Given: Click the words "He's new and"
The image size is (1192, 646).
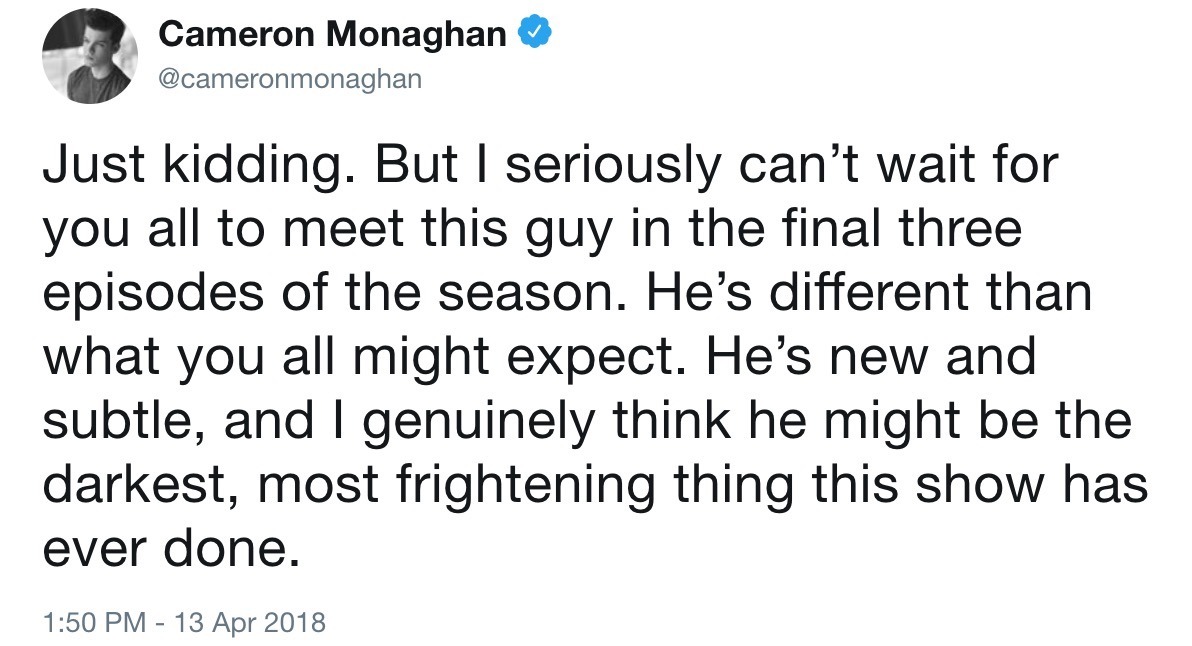Looking at the screenshot, I should point(871,356).
